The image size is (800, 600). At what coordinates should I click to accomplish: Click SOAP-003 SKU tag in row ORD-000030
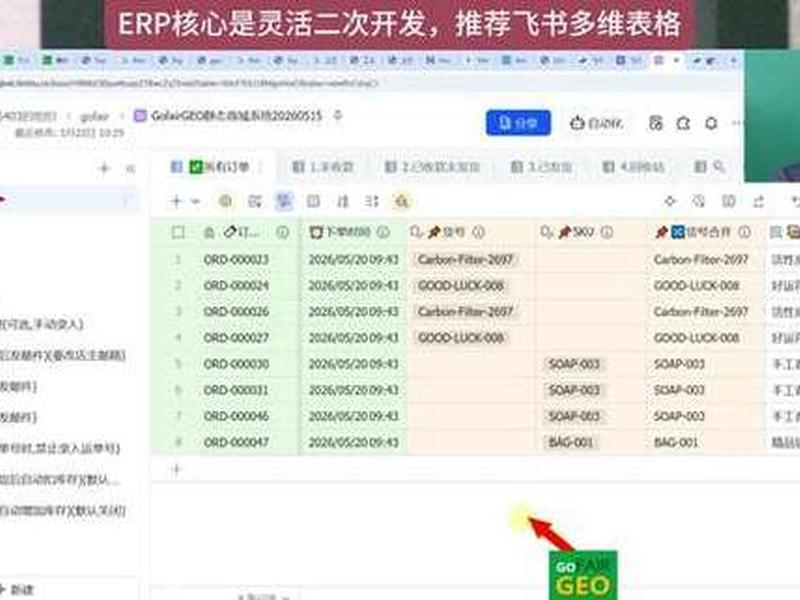(574, 364)
